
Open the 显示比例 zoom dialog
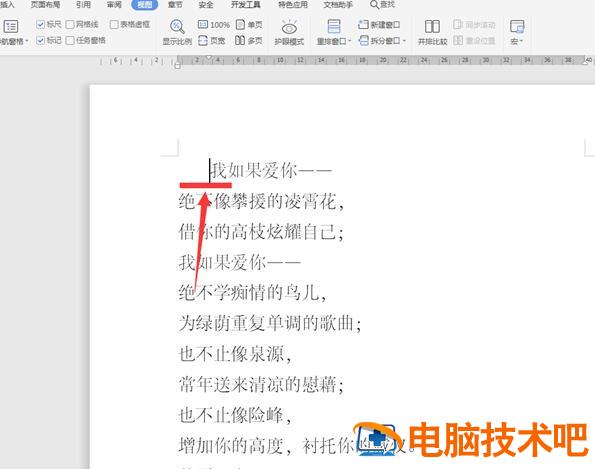pyautogui.click(x=177, y=32)
